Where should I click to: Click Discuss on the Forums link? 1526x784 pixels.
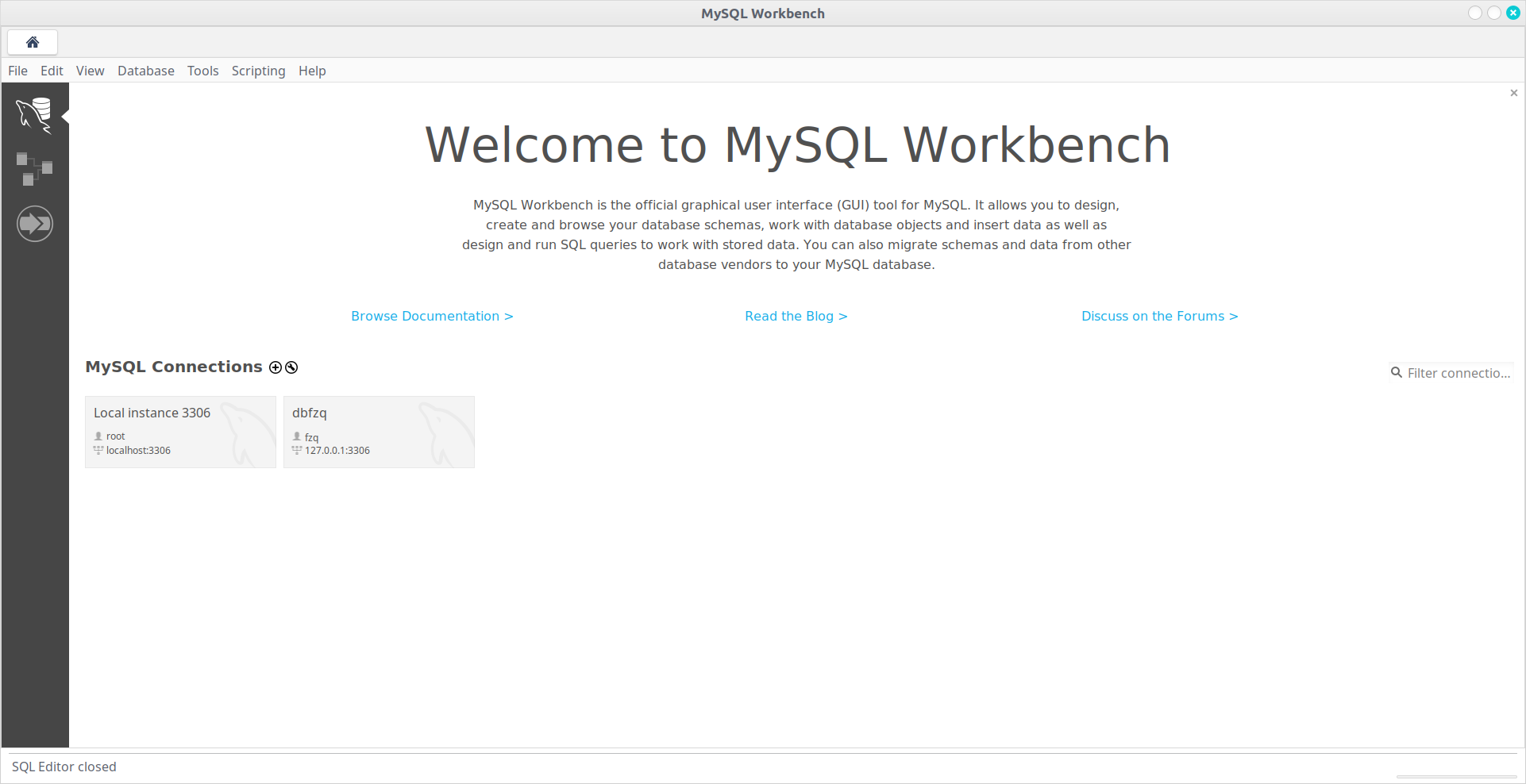[x=1159, y=316]
